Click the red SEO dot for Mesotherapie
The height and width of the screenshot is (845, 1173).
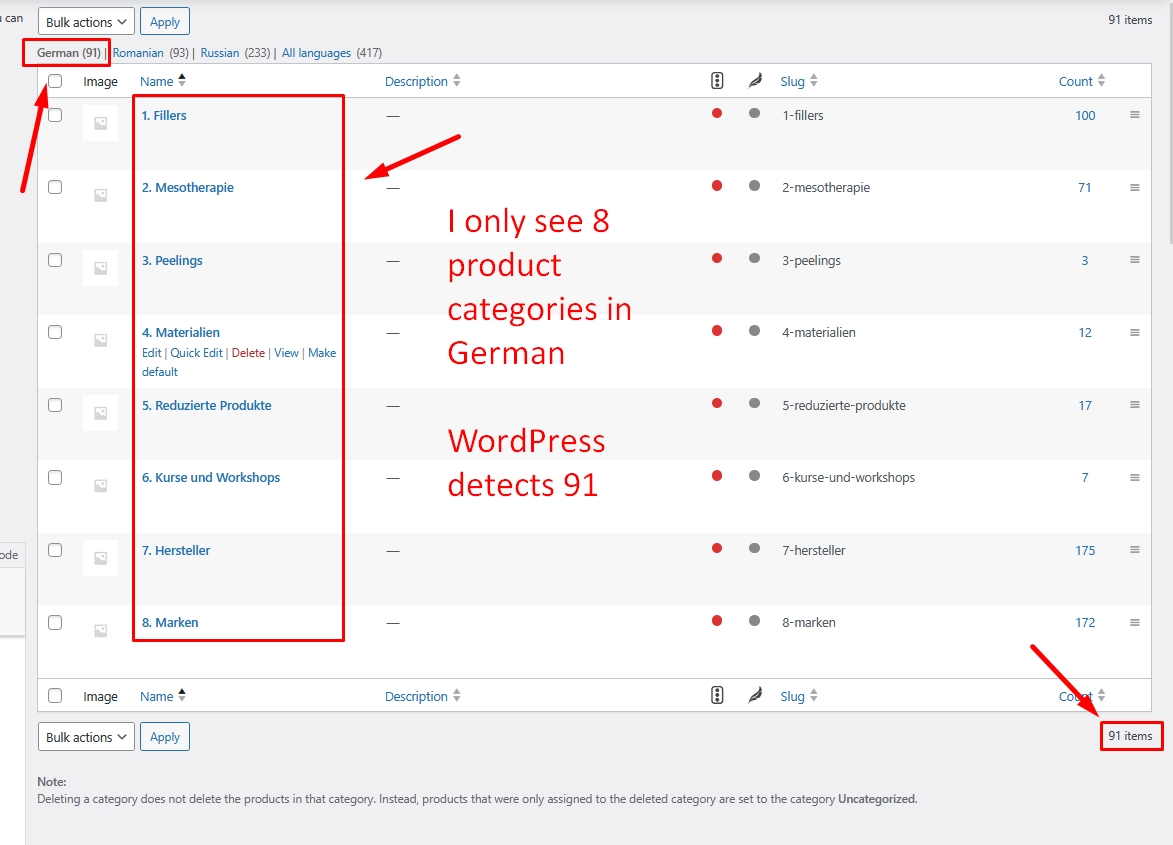[717, 186]
